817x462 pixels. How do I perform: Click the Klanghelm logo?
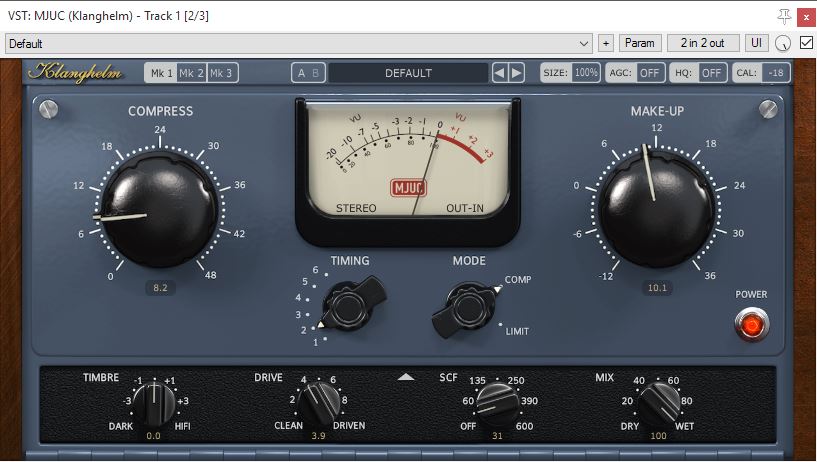tap(75, 72)
